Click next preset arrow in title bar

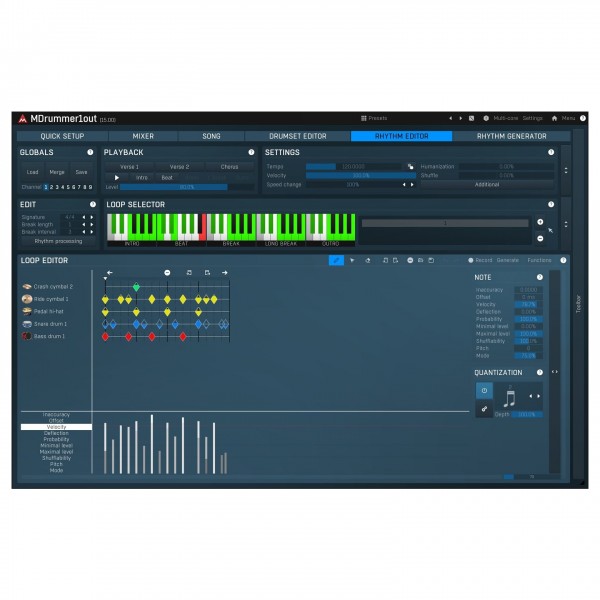pos(460,118)
